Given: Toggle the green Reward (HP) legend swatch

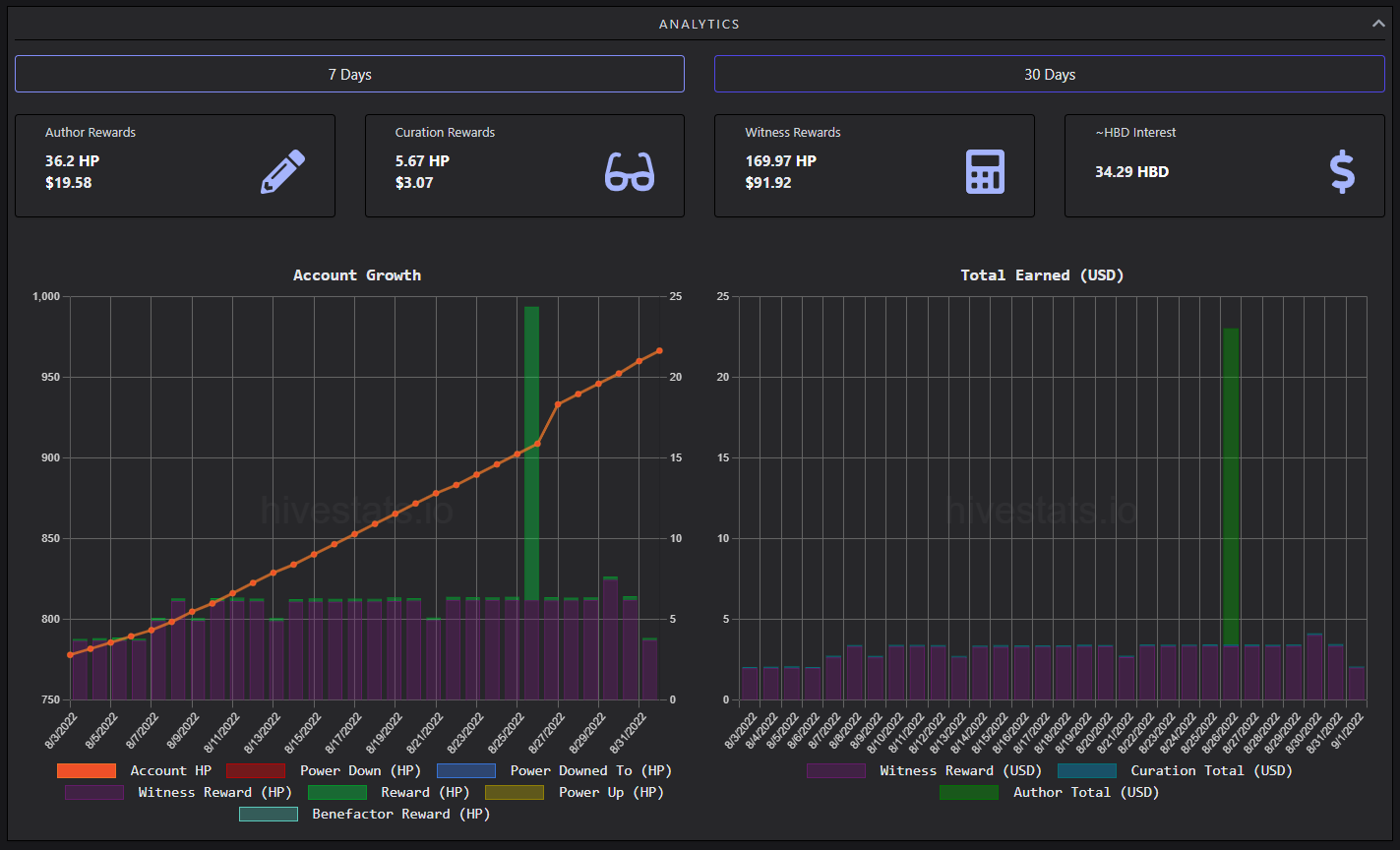Looking at the screenshot, I should [x=337, y=792].
